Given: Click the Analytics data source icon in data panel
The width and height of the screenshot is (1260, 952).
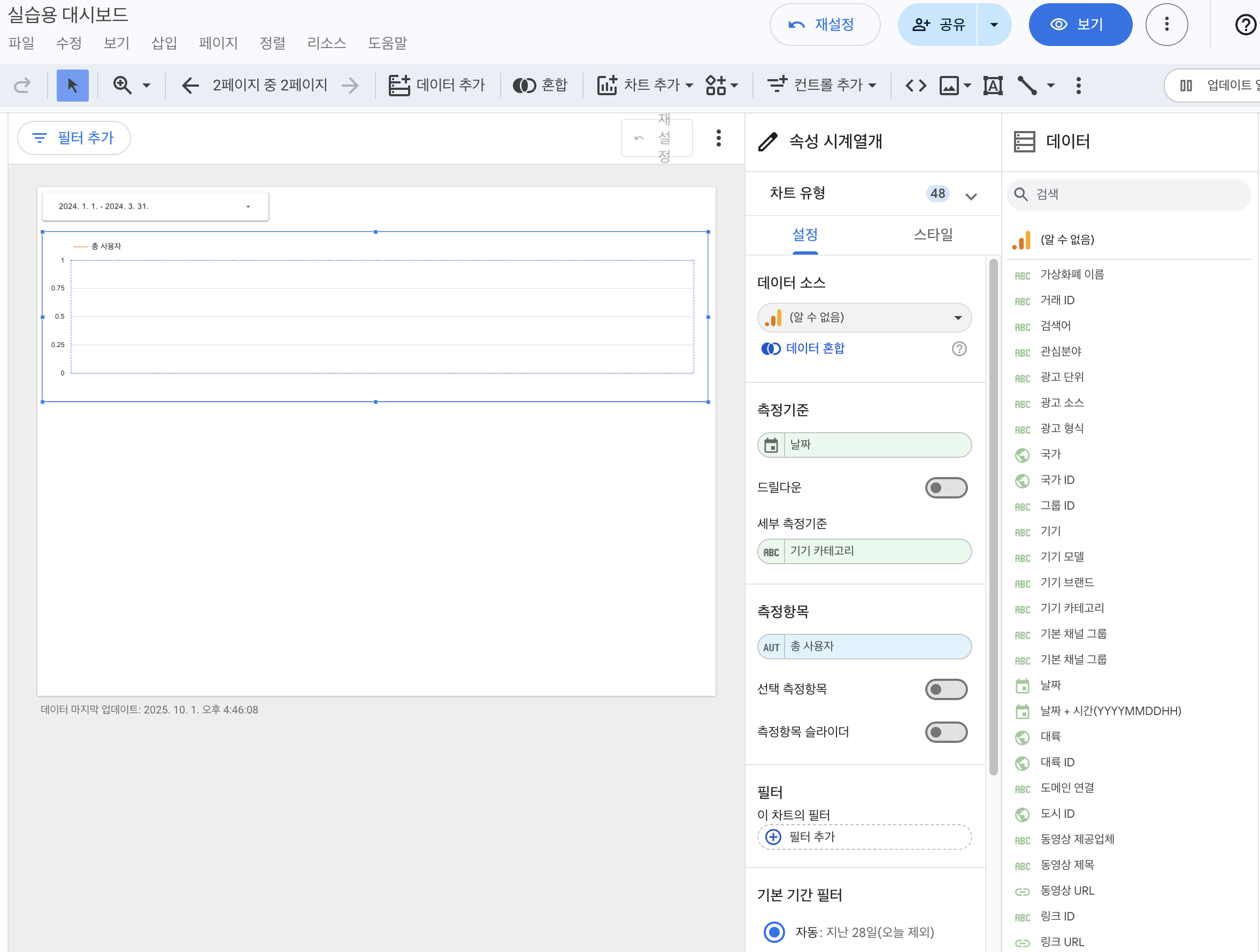Looking at the screenshot, I should [1021, 241].
